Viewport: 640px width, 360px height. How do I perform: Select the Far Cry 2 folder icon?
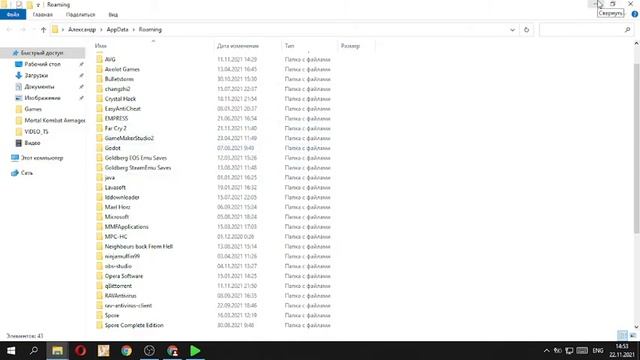[x=100, y=128]
